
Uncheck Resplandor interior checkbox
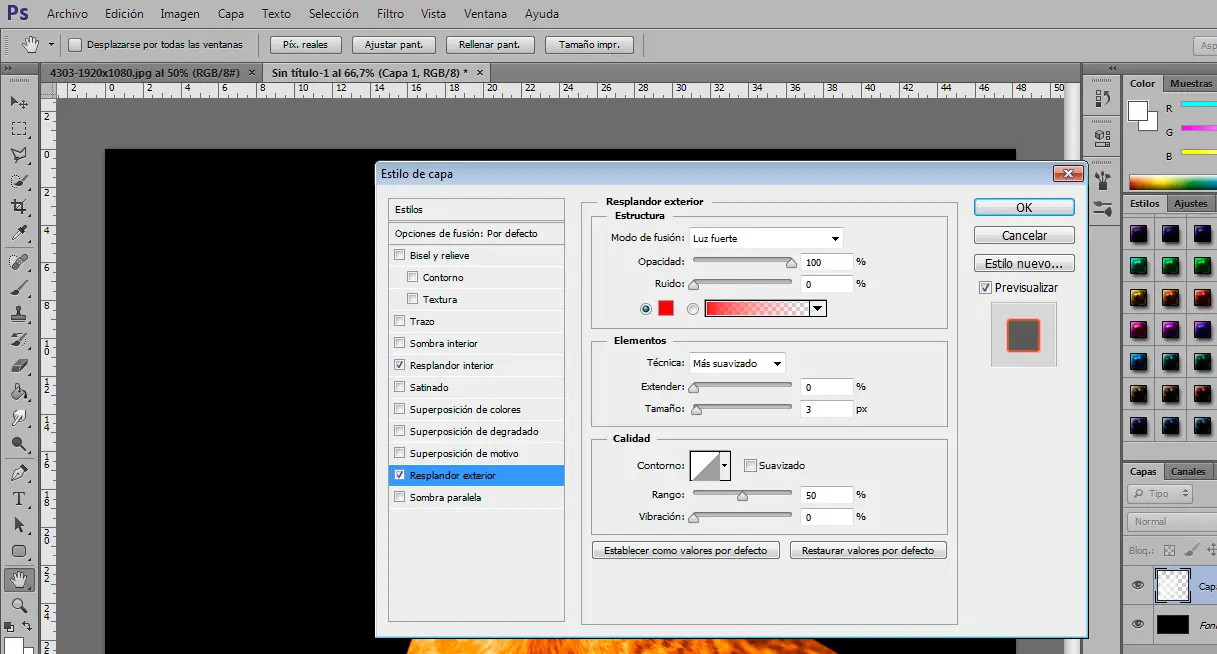[x=400, y=365]
